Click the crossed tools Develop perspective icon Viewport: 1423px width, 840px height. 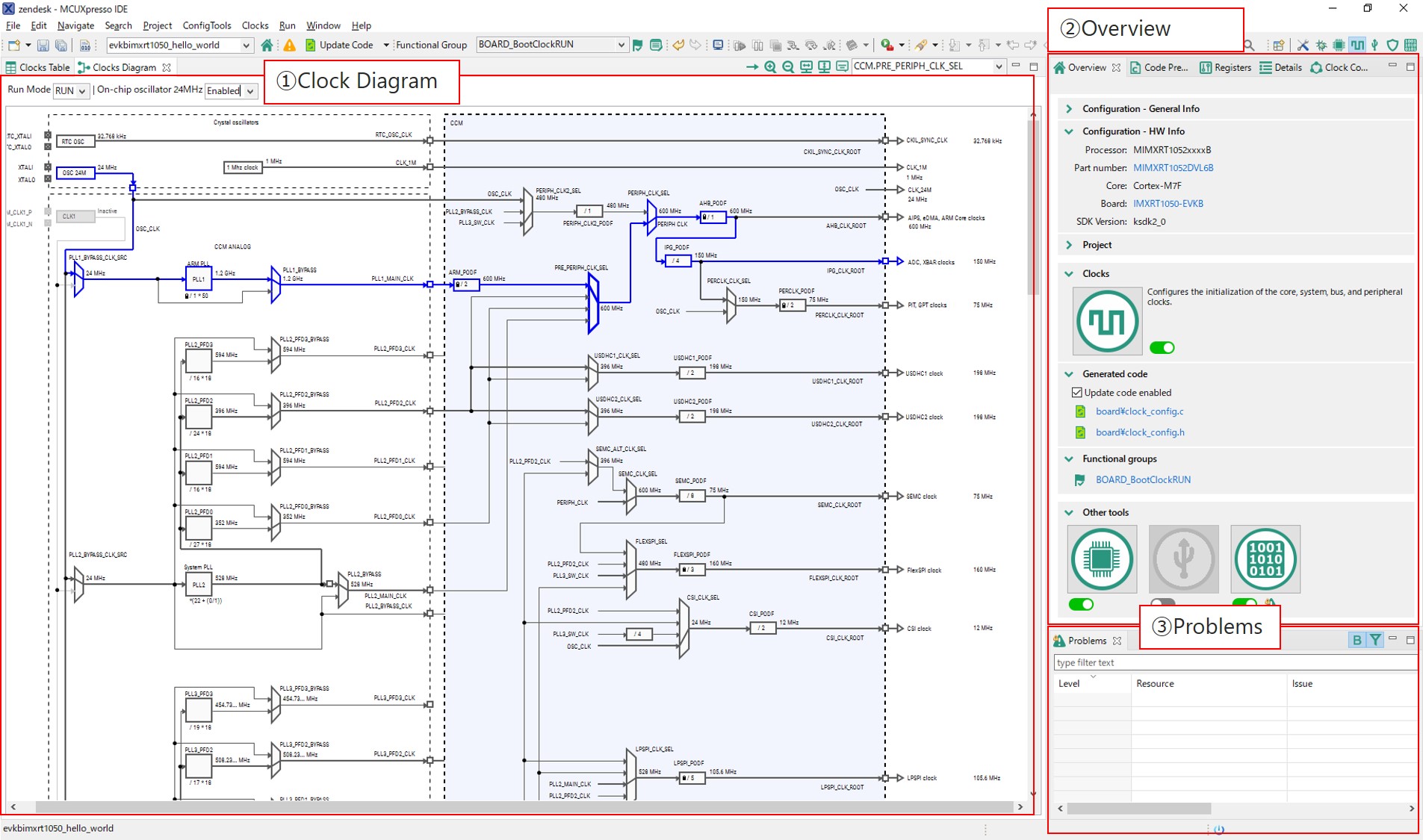(1303, 45)
